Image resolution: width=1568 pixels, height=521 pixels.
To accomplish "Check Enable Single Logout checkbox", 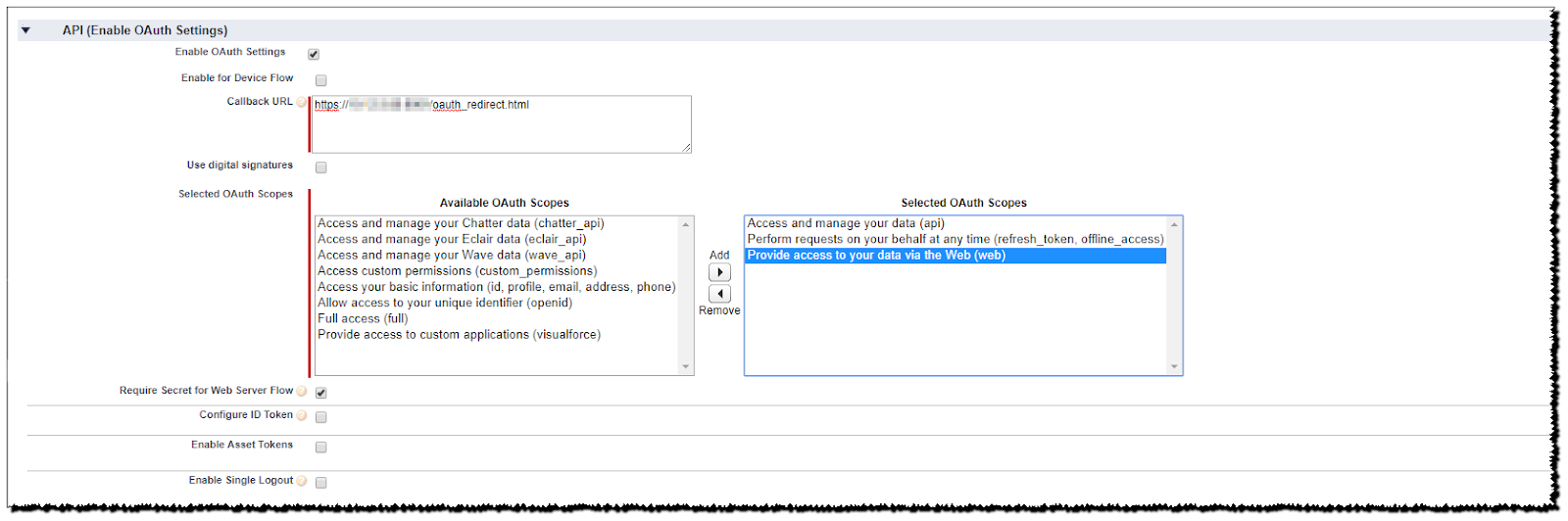I will point(320,483).
